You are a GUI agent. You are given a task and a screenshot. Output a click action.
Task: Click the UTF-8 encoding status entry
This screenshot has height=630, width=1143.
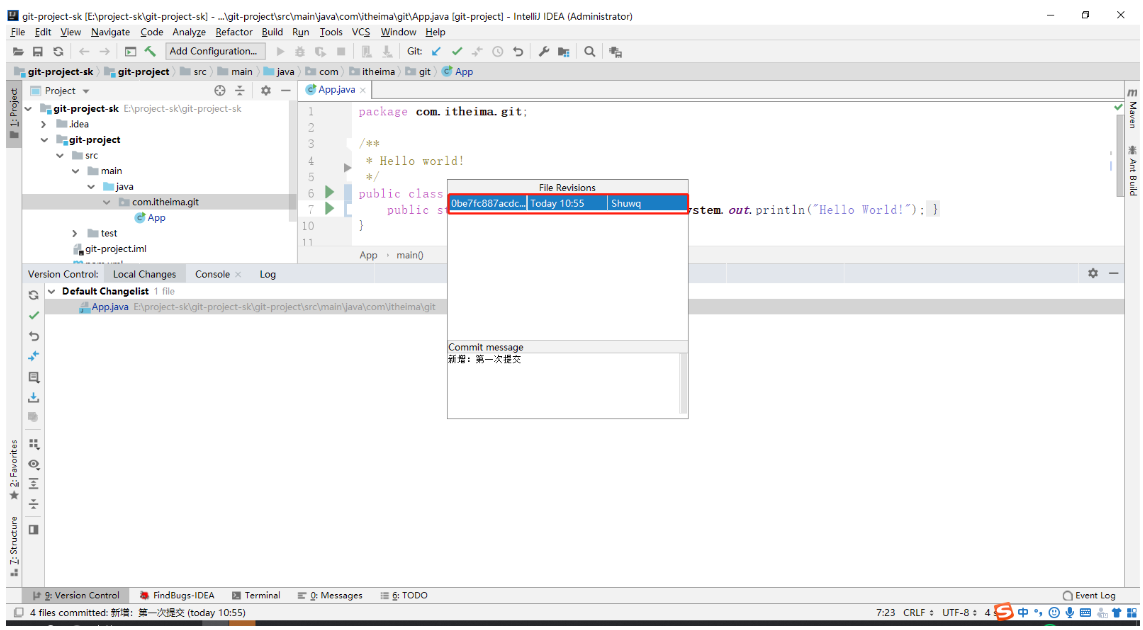point(959,612)
